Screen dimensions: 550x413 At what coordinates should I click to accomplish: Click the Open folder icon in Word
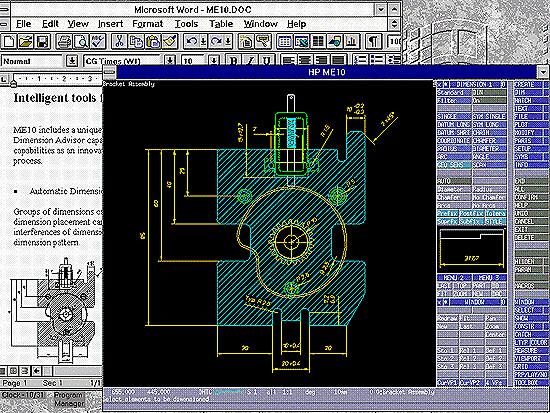[26, 42]
